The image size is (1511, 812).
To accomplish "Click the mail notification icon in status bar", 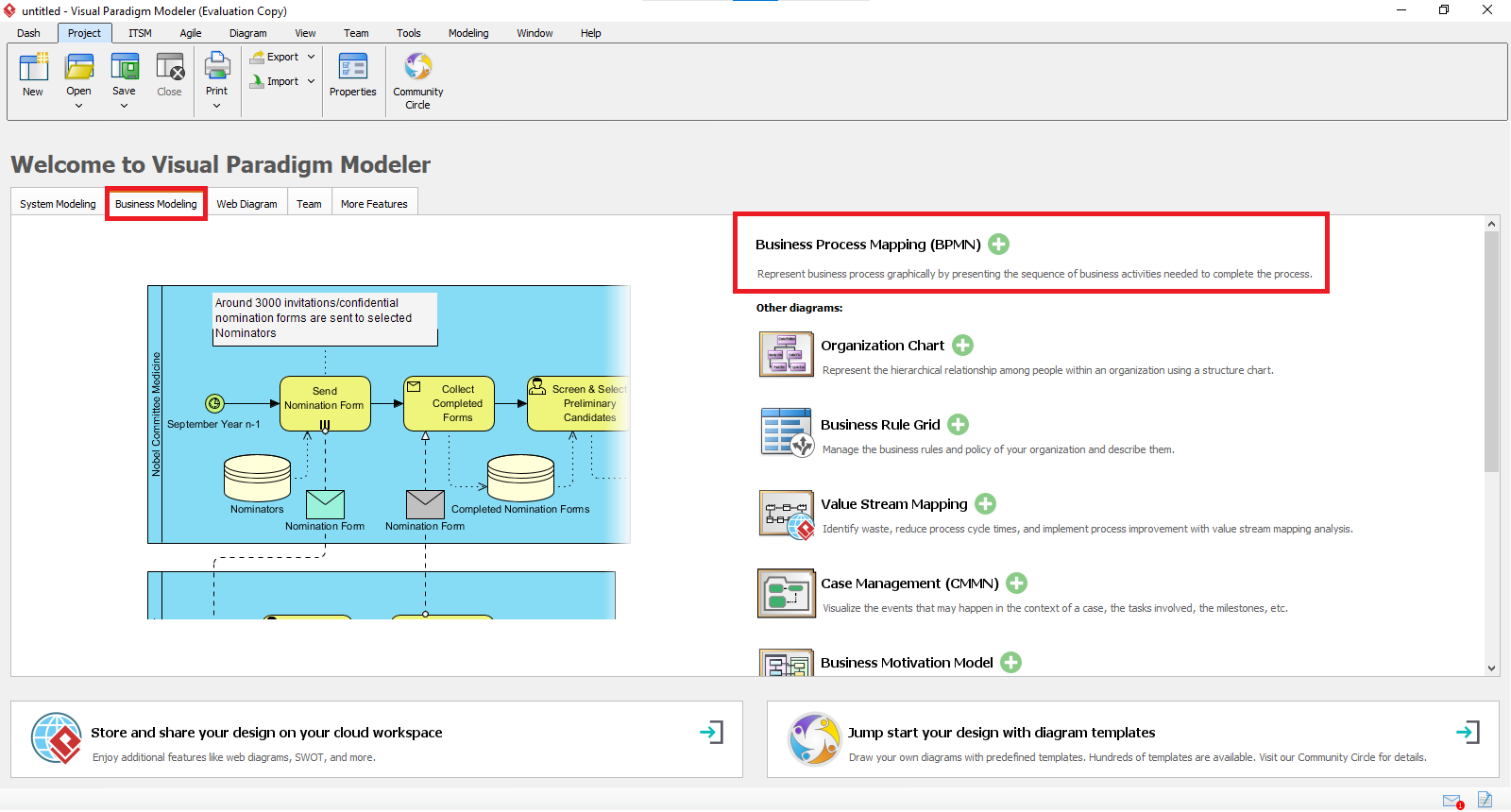I will click(x=1452, y=802).
